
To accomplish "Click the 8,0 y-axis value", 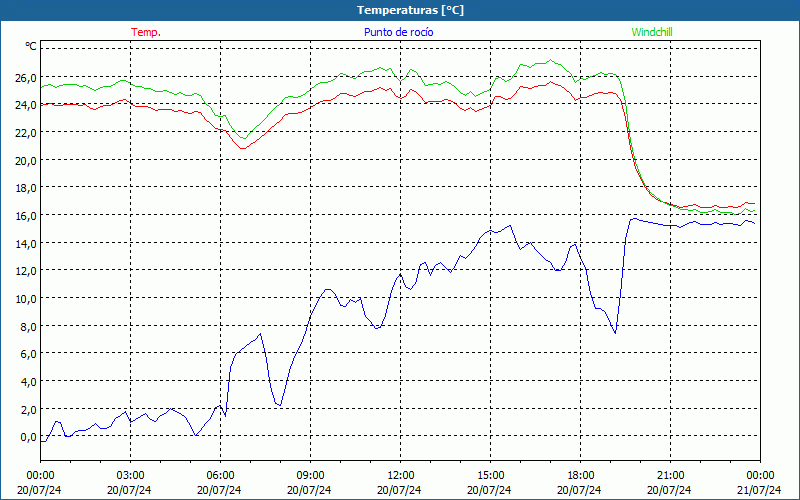I will tap(31, 326).
